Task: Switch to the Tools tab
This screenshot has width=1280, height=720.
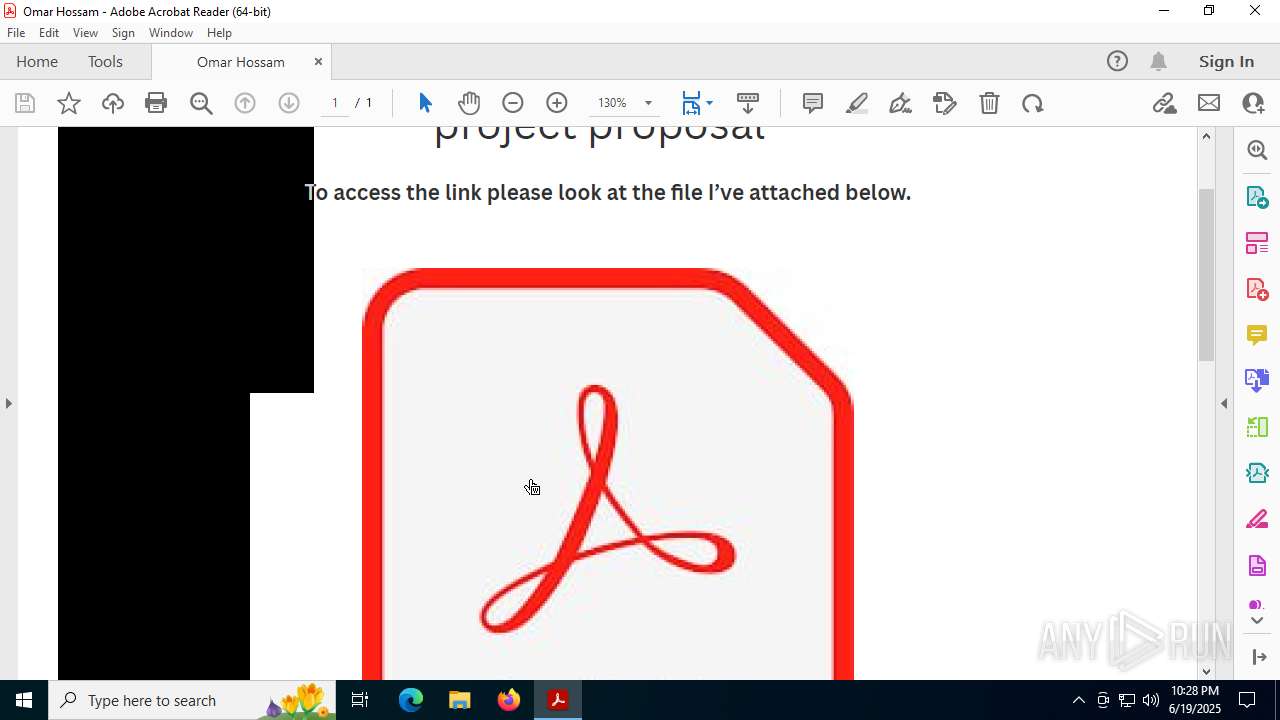Action: [105, 62]
